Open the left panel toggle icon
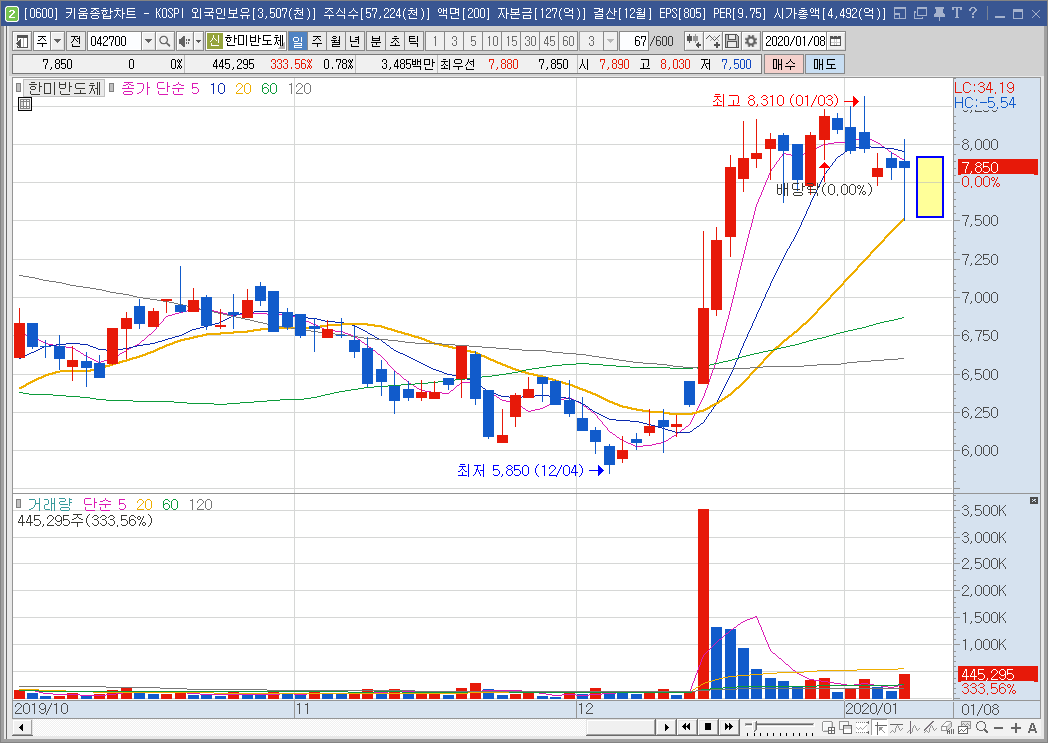1048x743 pixels. pos(22,41)
